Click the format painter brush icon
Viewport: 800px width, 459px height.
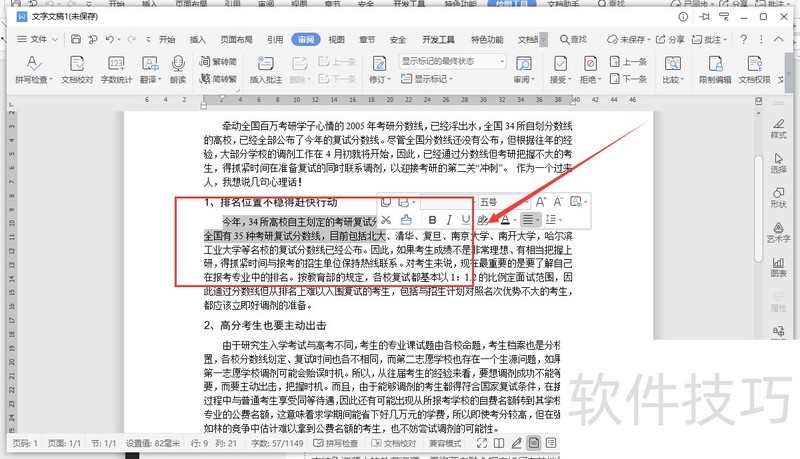point(406,220)
